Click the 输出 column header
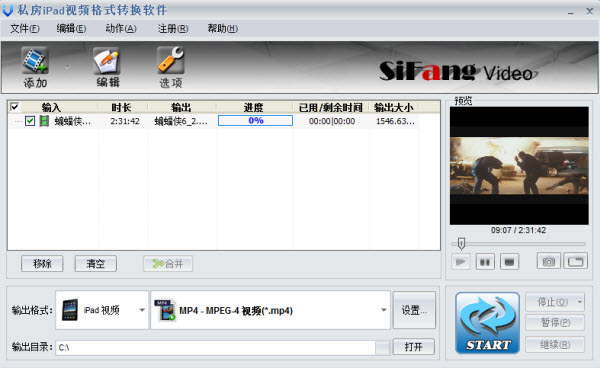This screenshot has width=600, height=368. (181, 107)
